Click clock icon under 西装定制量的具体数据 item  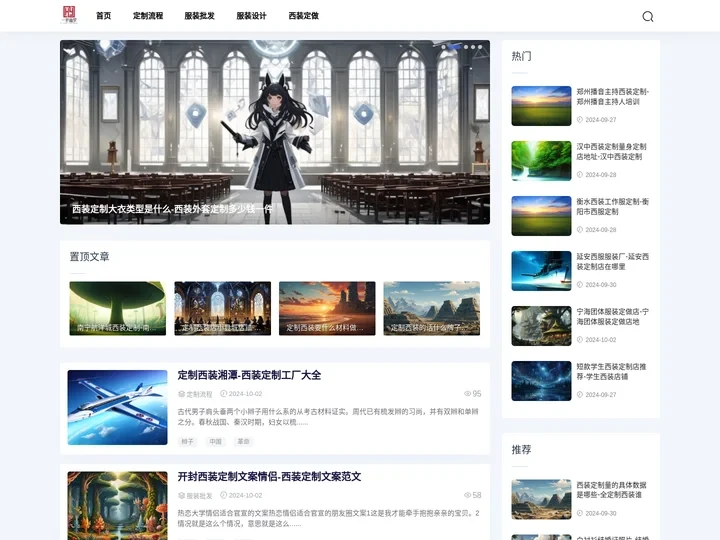tap(580, 513)
